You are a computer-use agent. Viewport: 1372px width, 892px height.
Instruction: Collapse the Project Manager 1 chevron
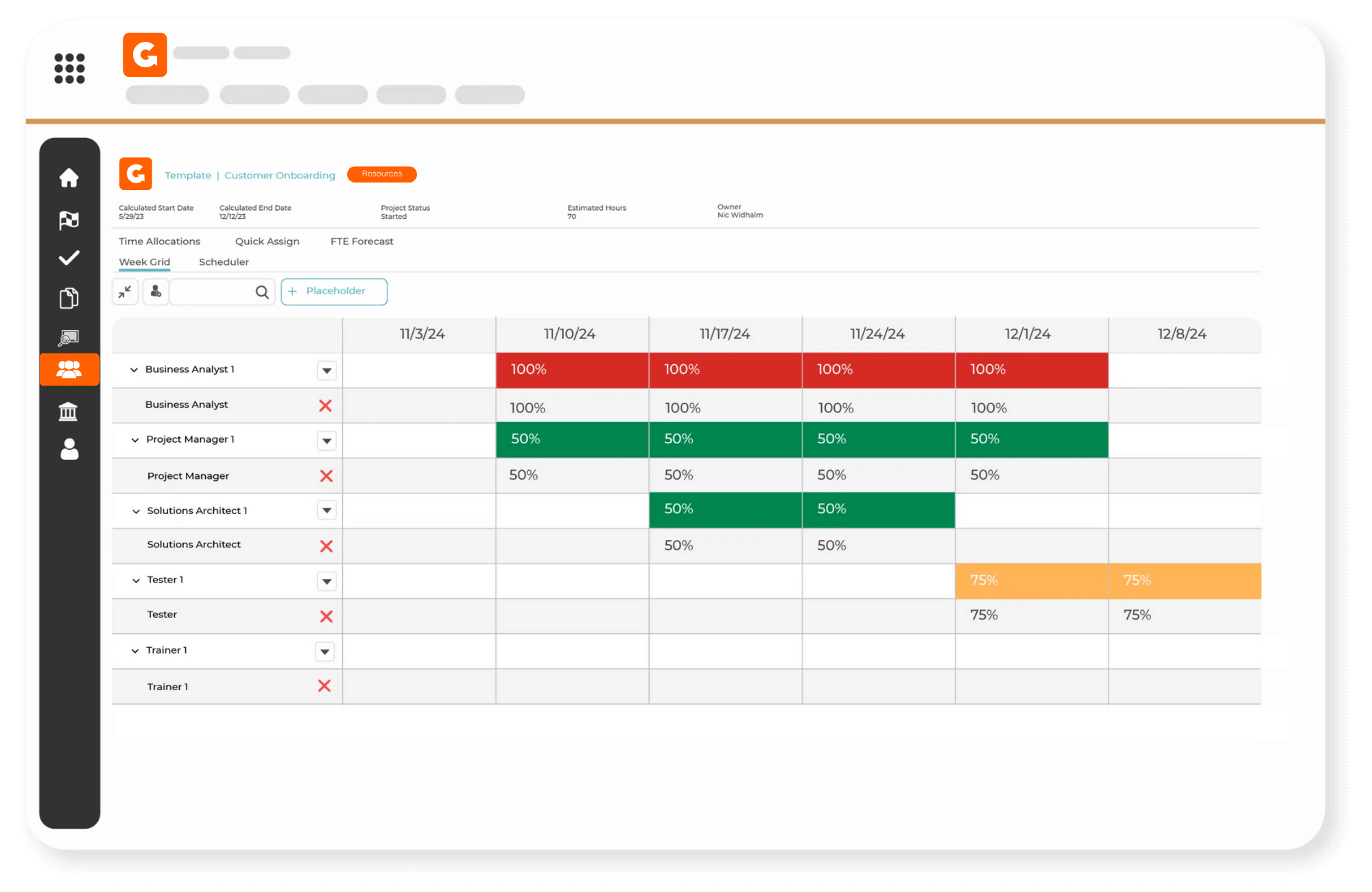135,440
